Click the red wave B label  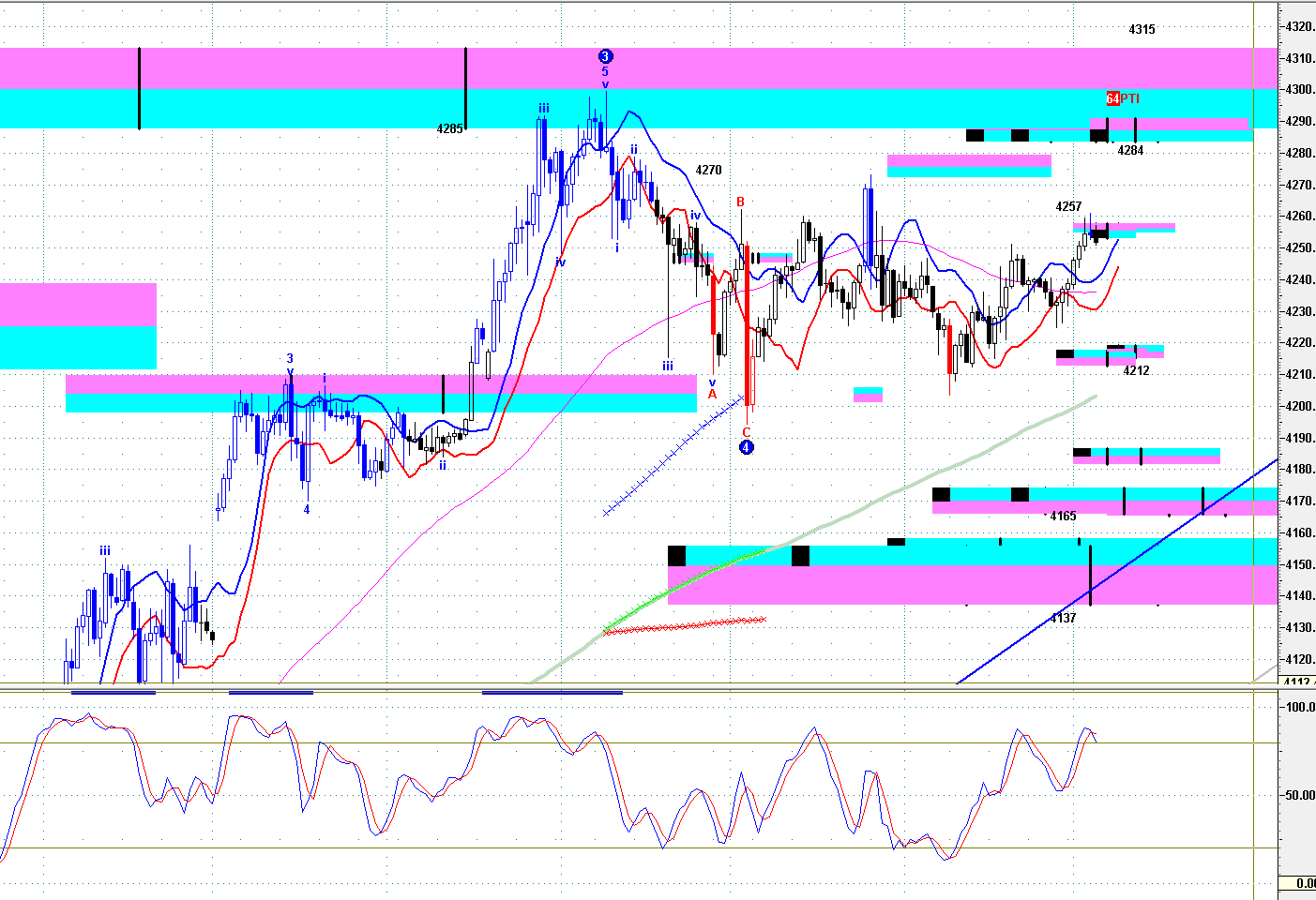click(740, 202)
